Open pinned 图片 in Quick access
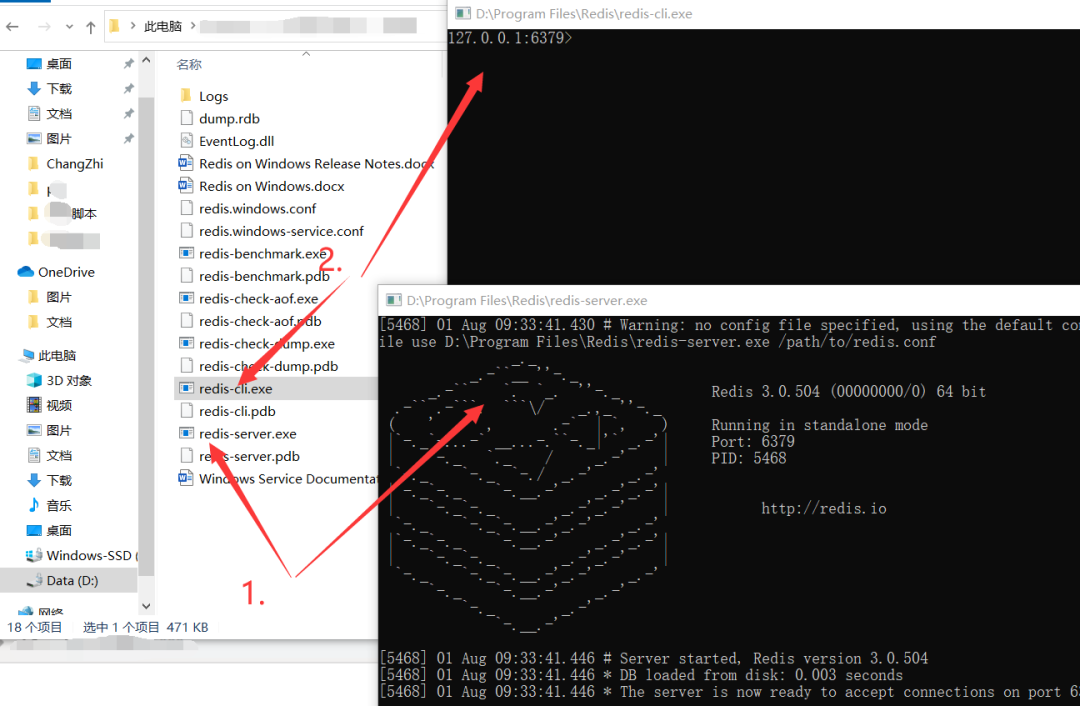 [59, 138]
